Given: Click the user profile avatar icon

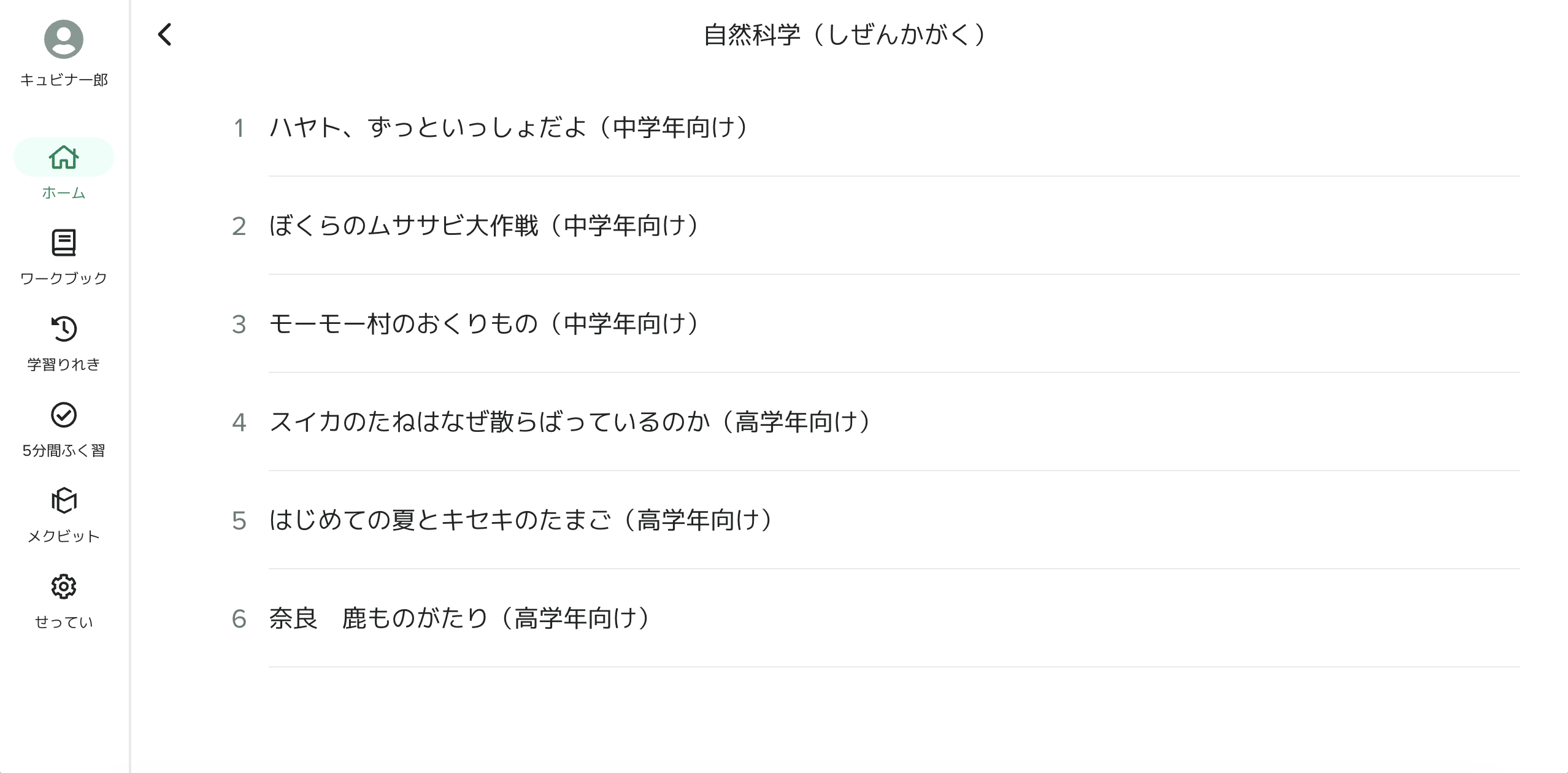Looking at the screenshot, I should point(64,39).
